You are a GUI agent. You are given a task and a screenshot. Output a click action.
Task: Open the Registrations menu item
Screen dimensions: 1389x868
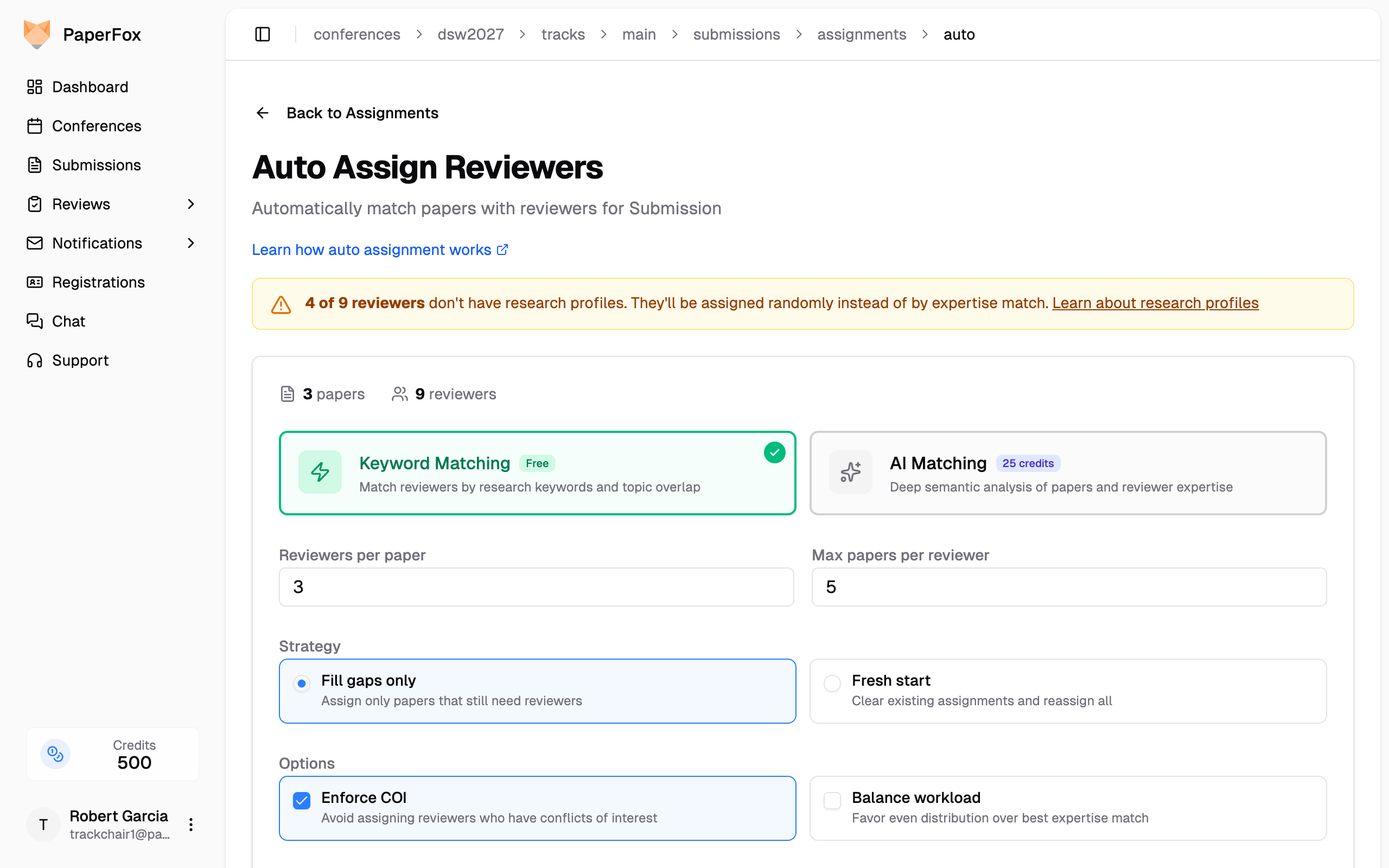pyautogui.click(x=98, y=283)
